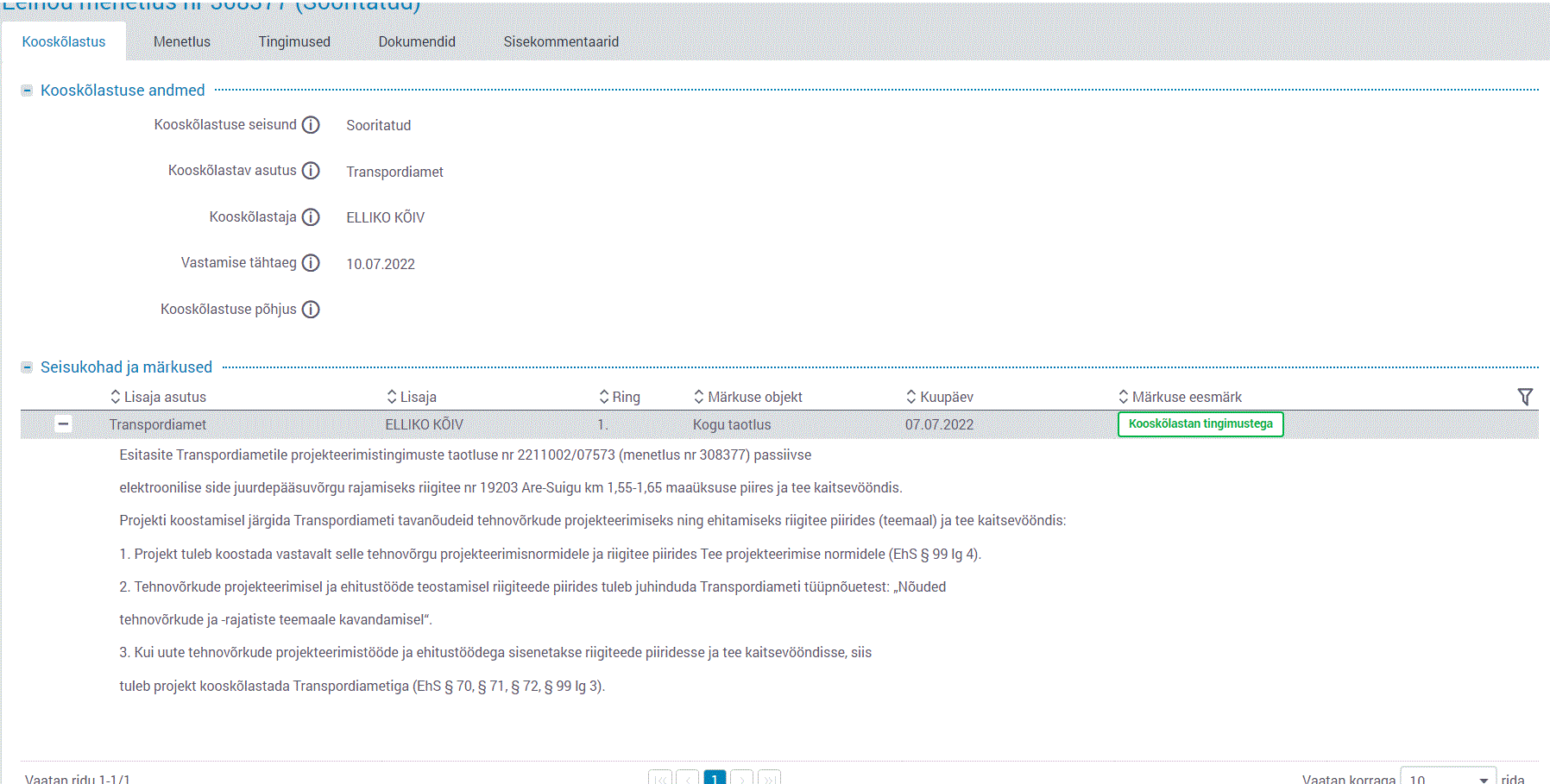Sort by Märkuse objekt column header
The image size is (1550, 784).
pos(747,397)
